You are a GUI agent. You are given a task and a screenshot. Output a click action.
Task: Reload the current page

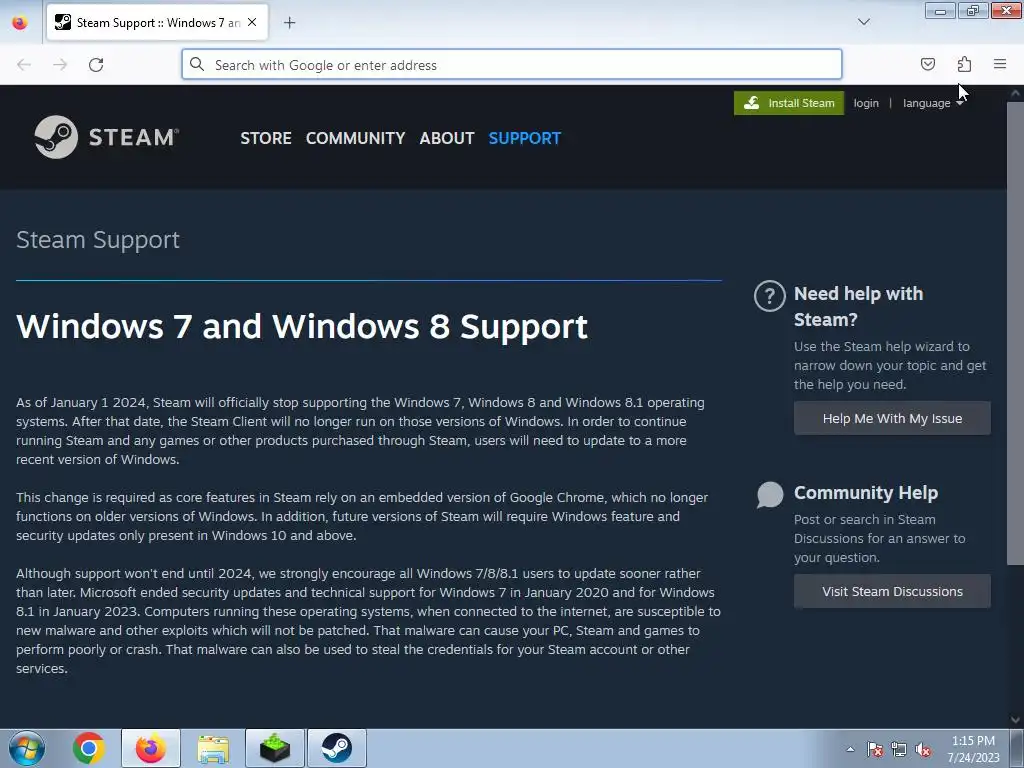pos(96,65)
